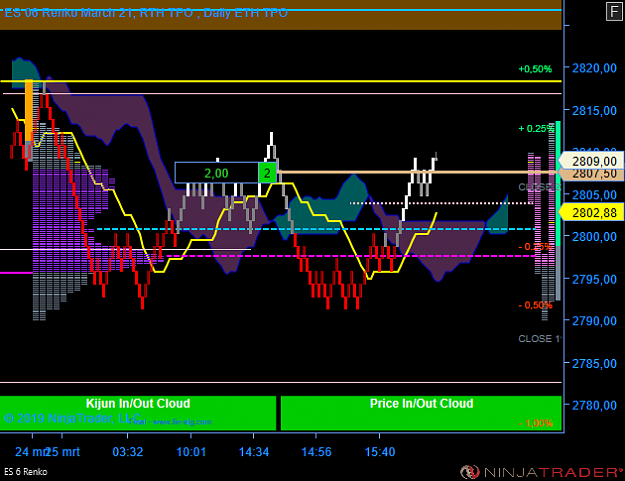625x481 pixels.
Task: Click the - 1,00% level label
Action: pyautogui.click(x=535, y=423)
